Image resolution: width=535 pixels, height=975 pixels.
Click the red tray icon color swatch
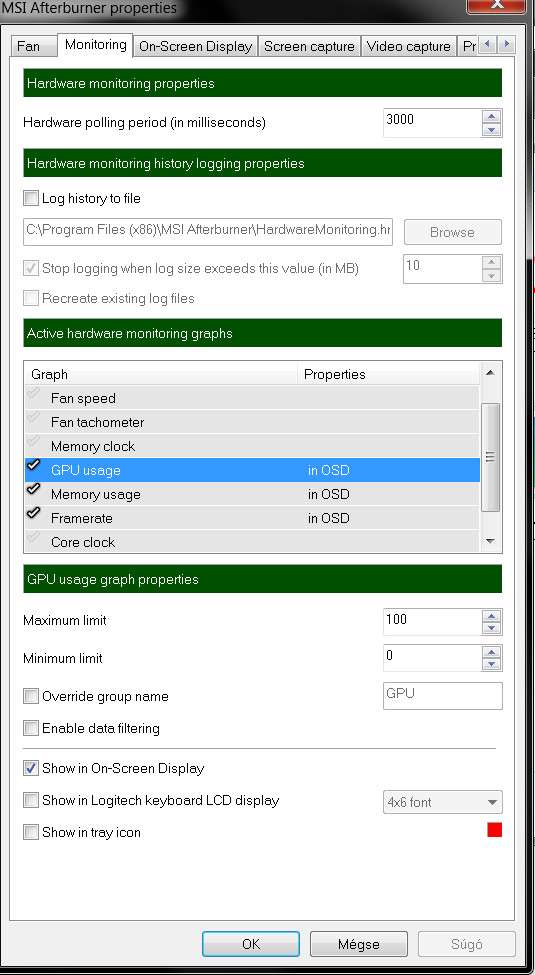[x=495, y=830]
